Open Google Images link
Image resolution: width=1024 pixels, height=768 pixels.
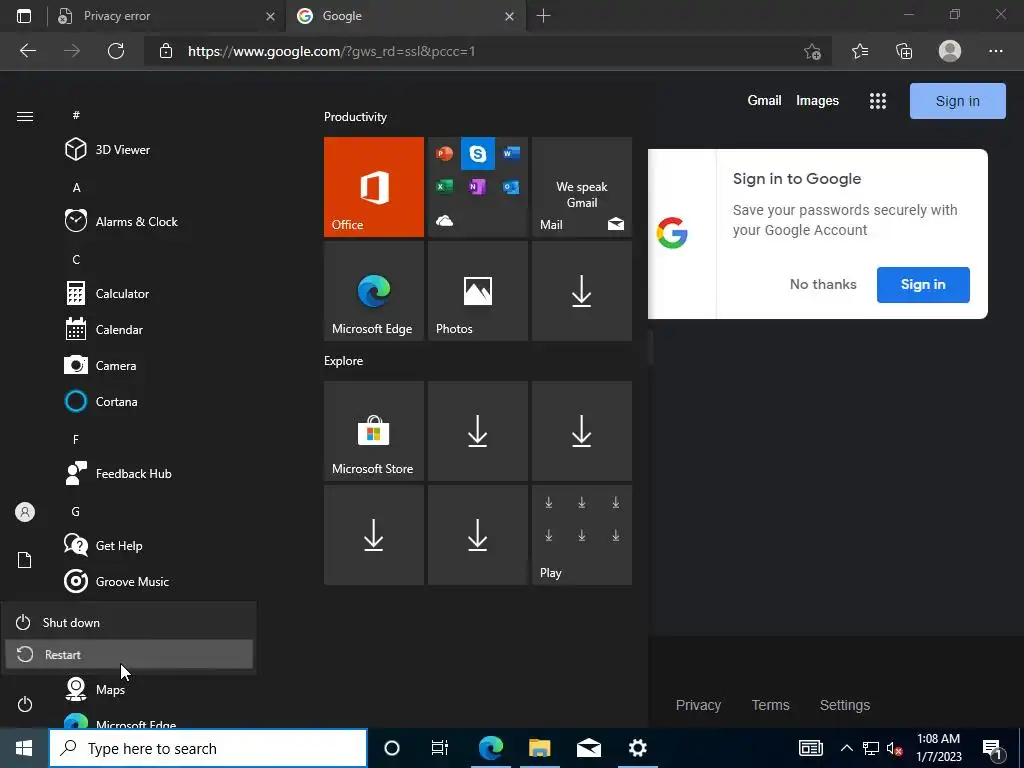click(817, 101)
